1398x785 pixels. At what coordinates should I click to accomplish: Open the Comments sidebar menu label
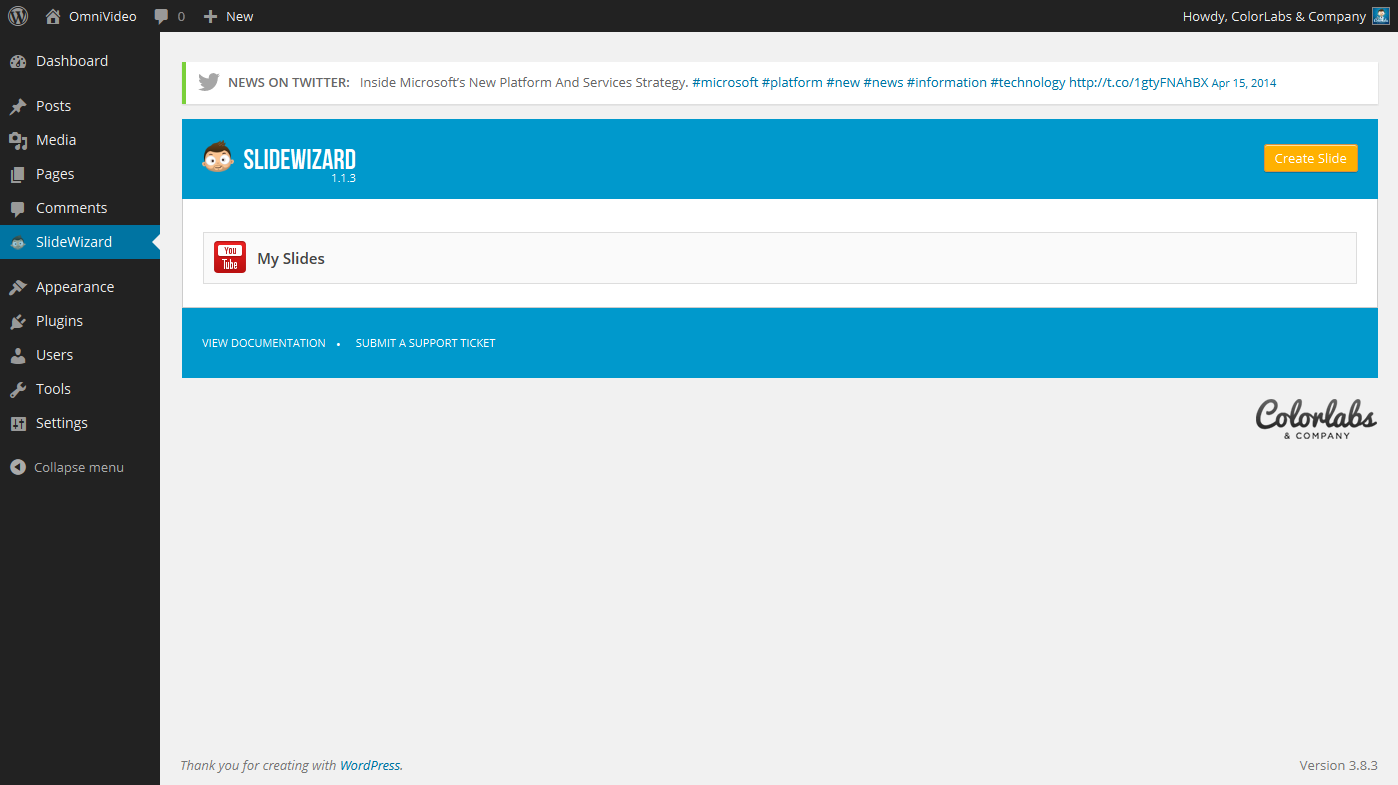click(x=71, y=208)
